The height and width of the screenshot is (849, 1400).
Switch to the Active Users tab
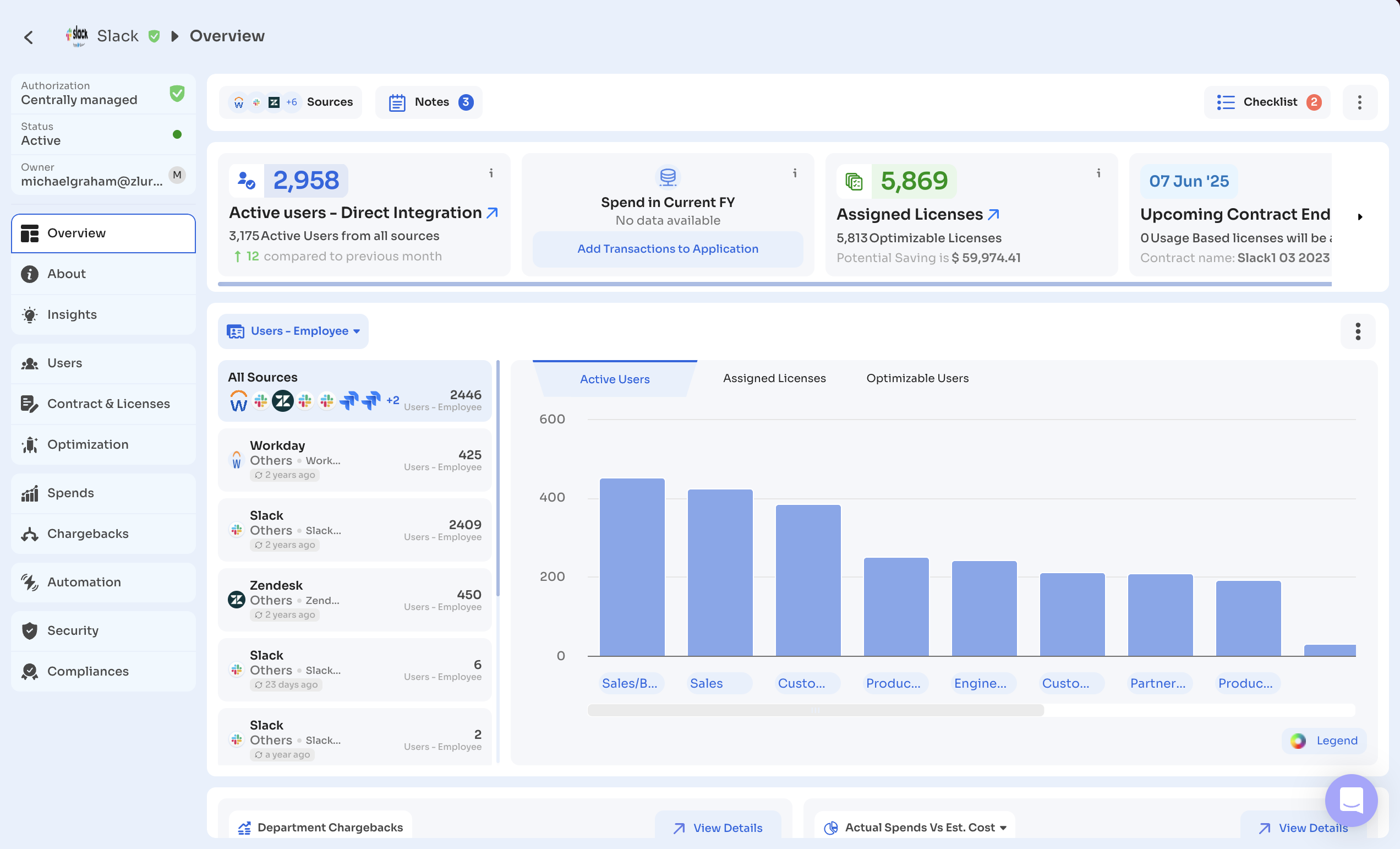click(615, 378)
